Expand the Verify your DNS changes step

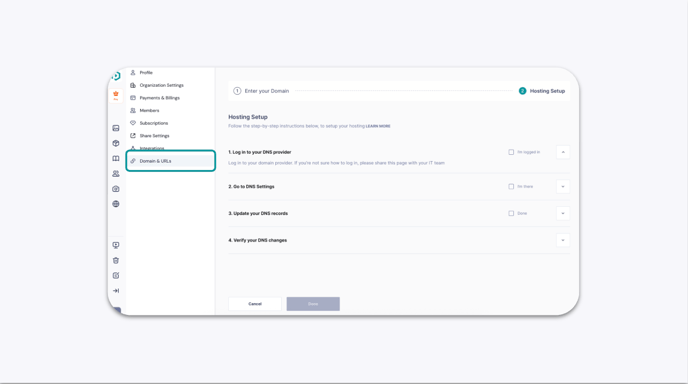coord(563,240)
